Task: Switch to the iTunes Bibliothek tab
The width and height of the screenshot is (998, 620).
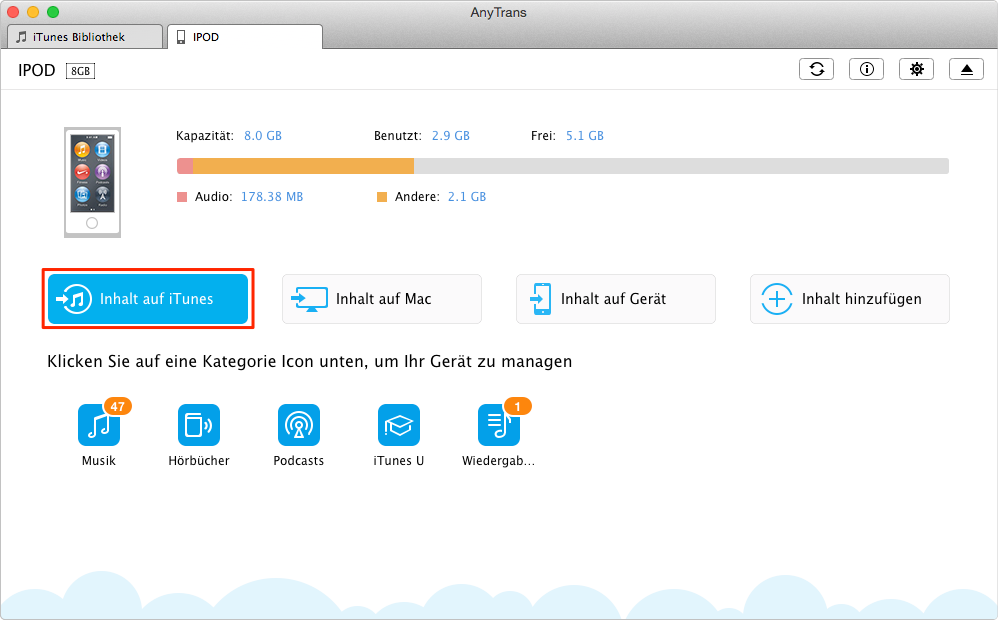Action: click(x=85, y=37)
